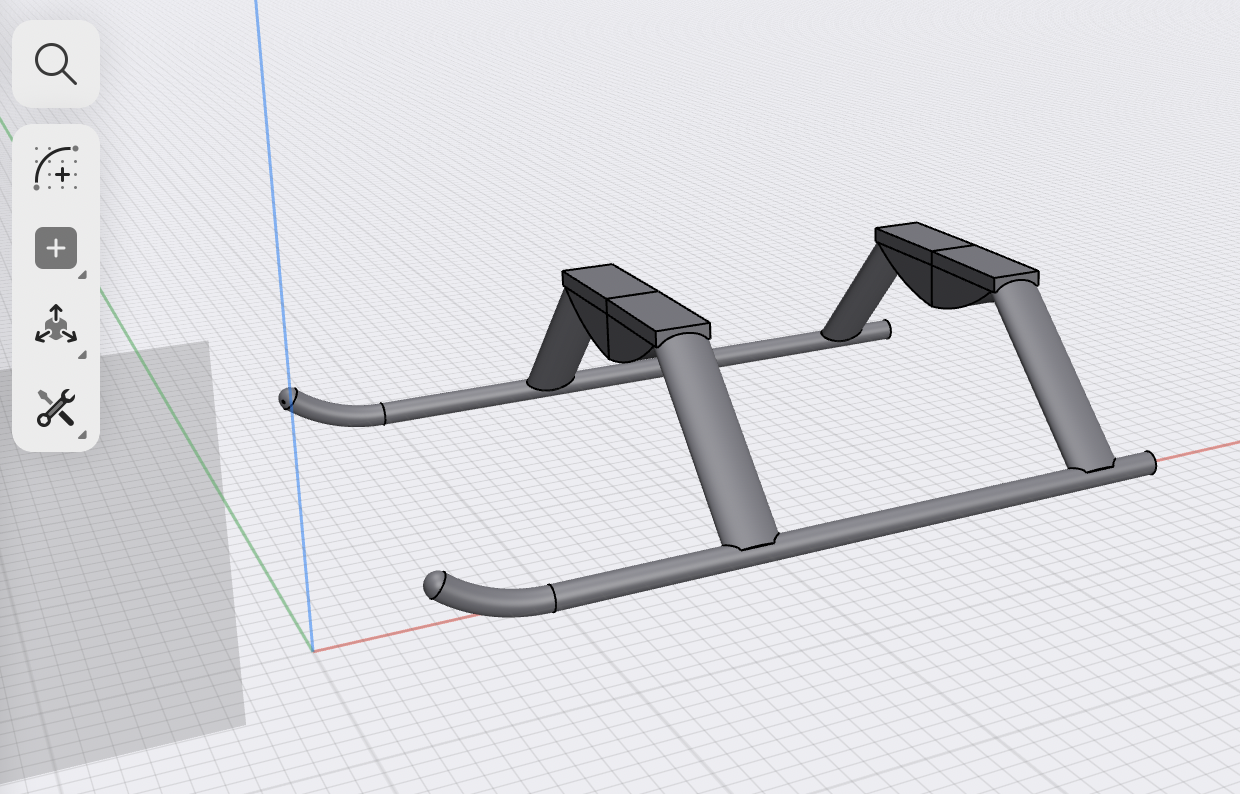This screenshot has width=1240, height=794.
Task: Pick the curved tip of rear skid
Action: point(332,408)
